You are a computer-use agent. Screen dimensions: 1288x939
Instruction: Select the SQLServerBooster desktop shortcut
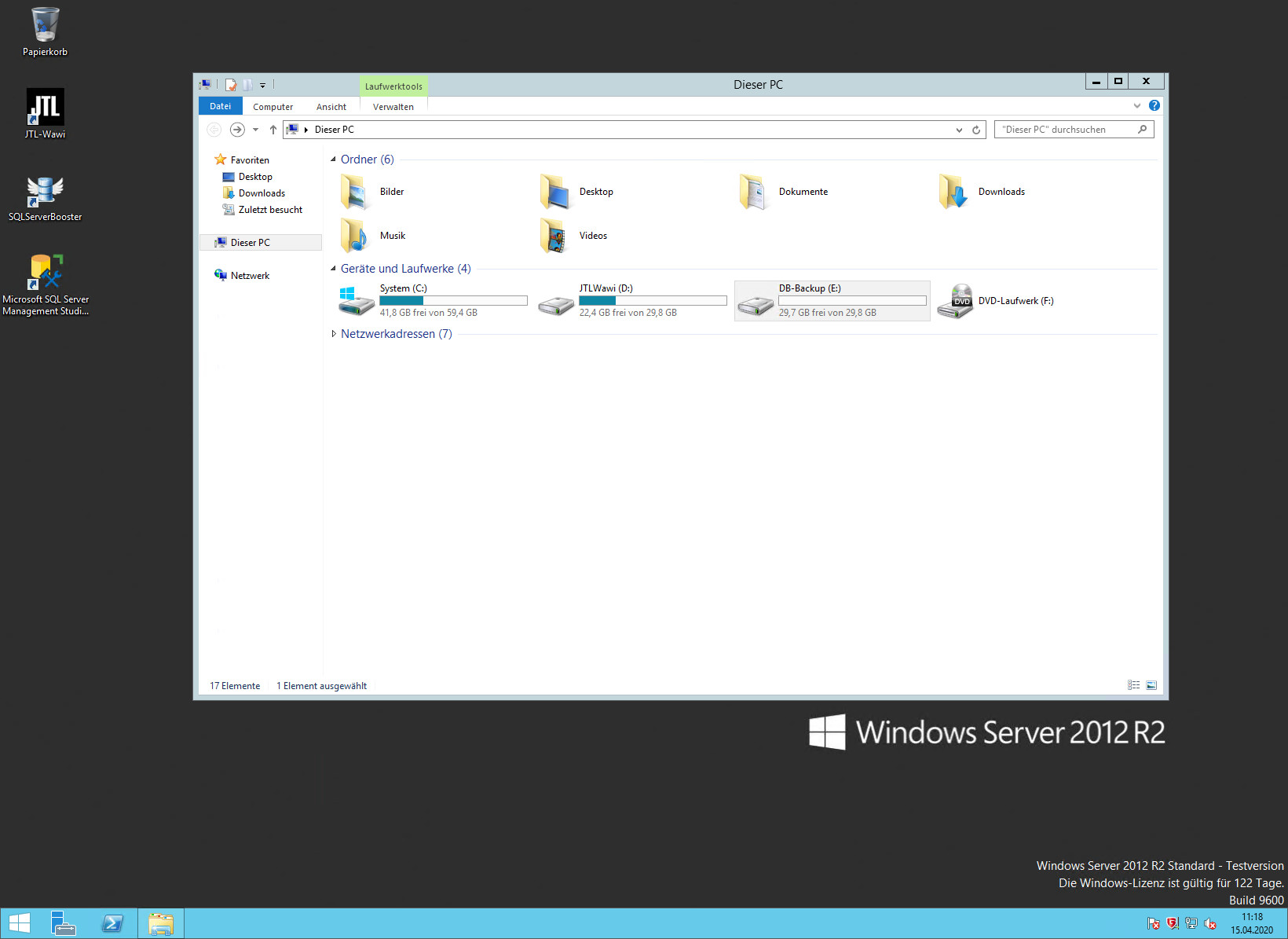point(45,199)
